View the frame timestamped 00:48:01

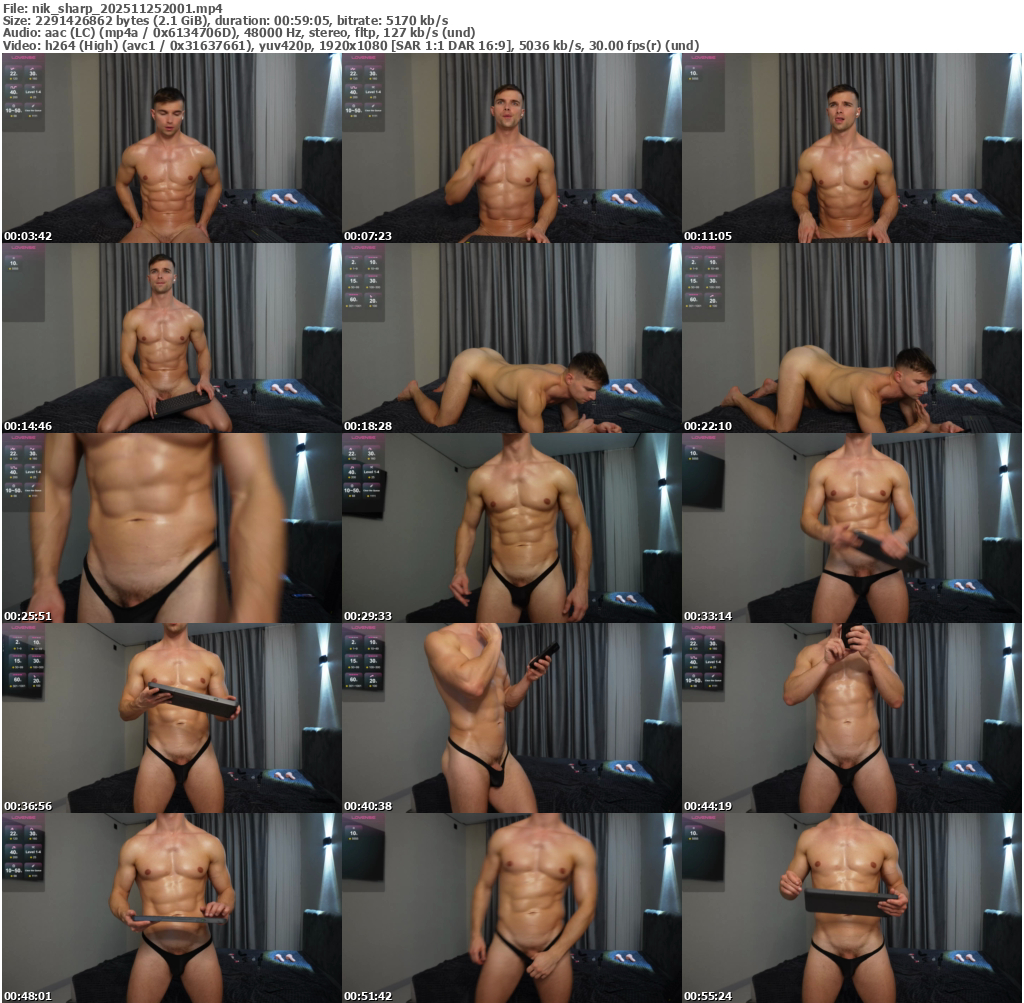tap(171, 908)
